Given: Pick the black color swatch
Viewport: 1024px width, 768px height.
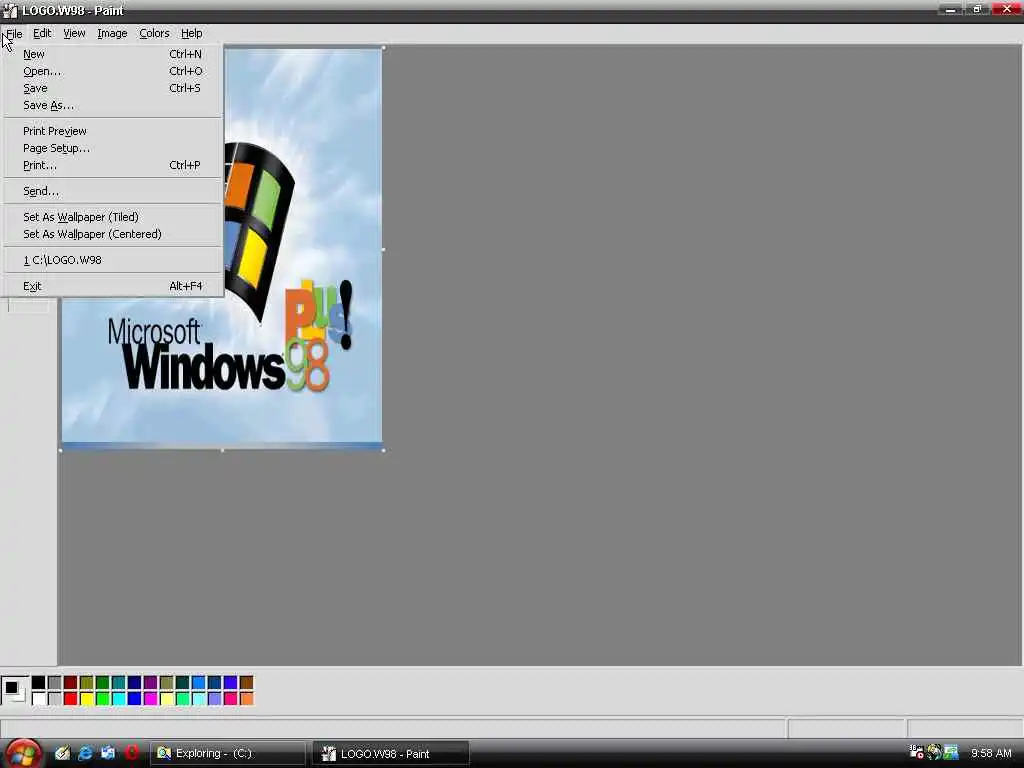Looking at the screenshot, I should pyautogui.click(x=39, y=682).
